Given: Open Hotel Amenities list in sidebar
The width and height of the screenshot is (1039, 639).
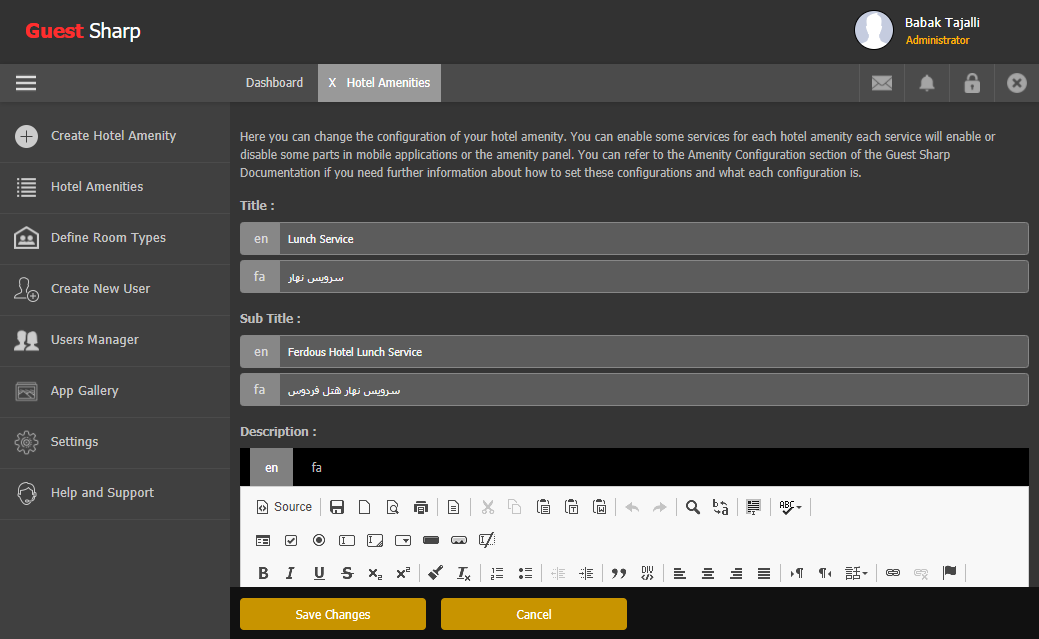Looking at the screenshot, I should (x=115, y=187).
